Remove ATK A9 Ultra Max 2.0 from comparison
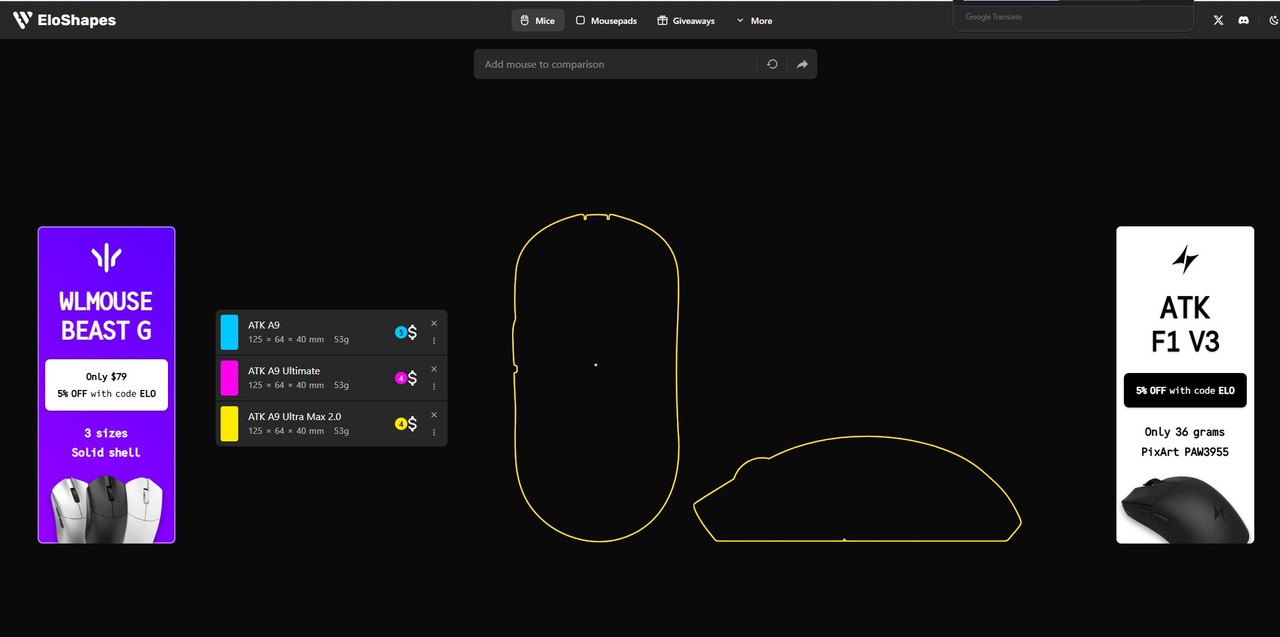The width and height of the screenshot is (1280, 637). (434, 415)
